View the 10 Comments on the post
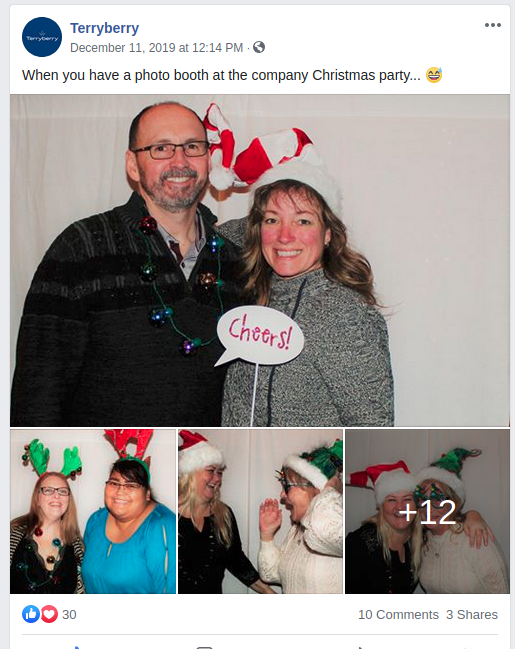Screen dimensions: 515x649 pyautogui.click(x=398, y=615)
